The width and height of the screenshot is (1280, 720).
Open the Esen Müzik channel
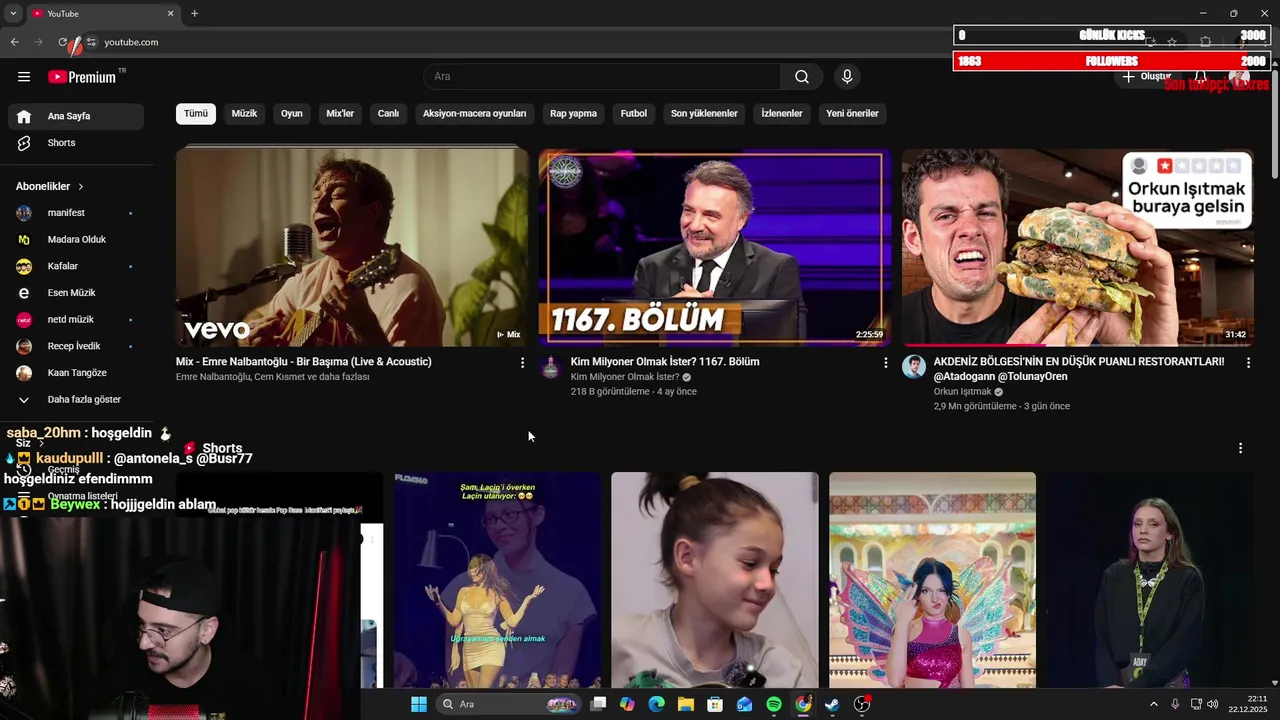[x=76, y=293]
